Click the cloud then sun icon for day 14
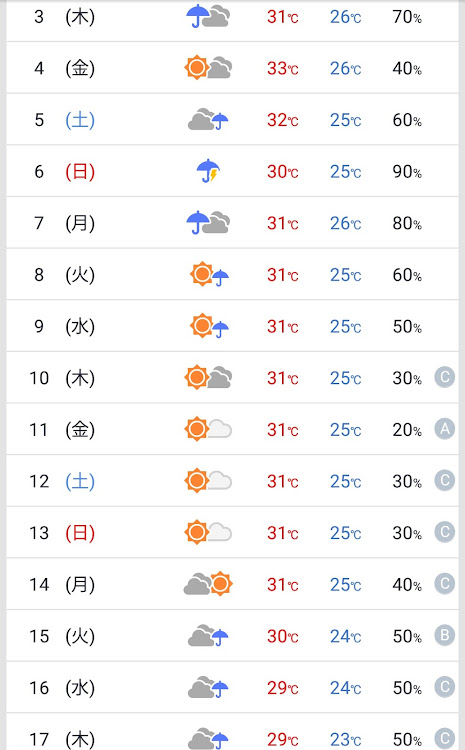The image size is (465, 750). coord(208,584)
